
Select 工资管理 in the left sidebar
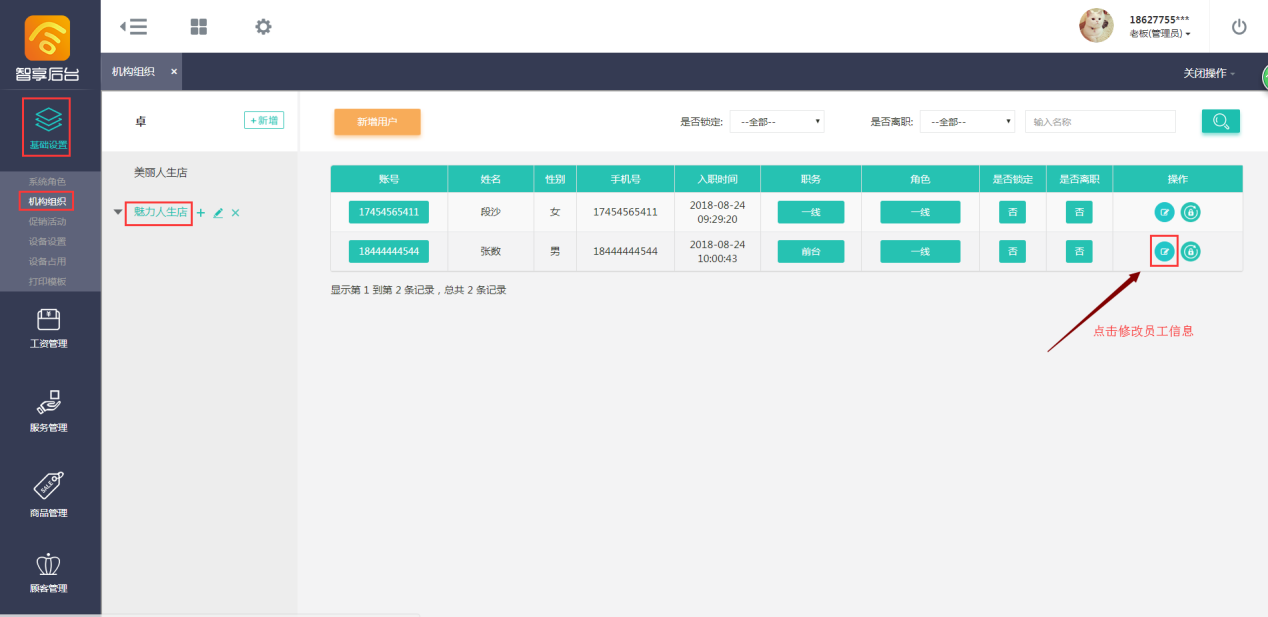point(49,329)
